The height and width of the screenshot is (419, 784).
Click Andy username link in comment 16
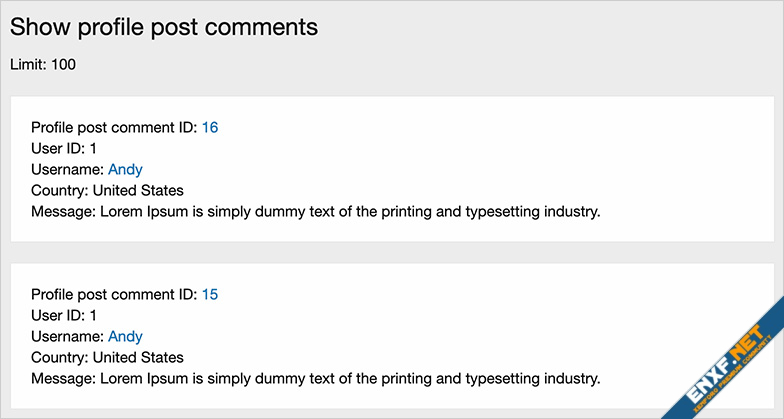pos(125,169)
